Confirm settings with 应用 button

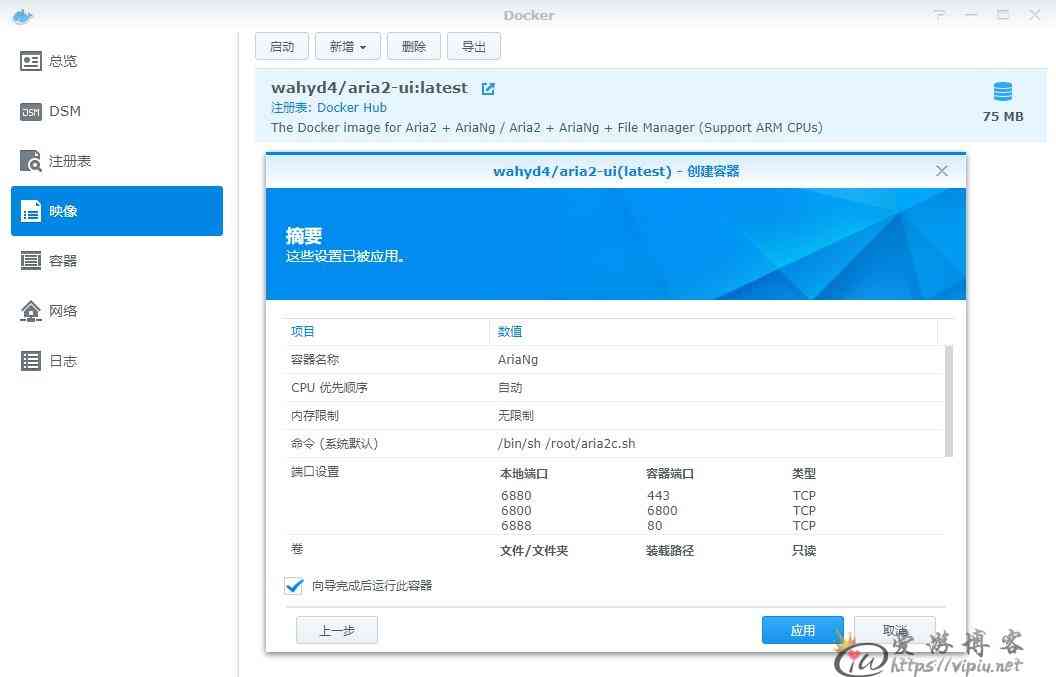(x=802, y=631)
